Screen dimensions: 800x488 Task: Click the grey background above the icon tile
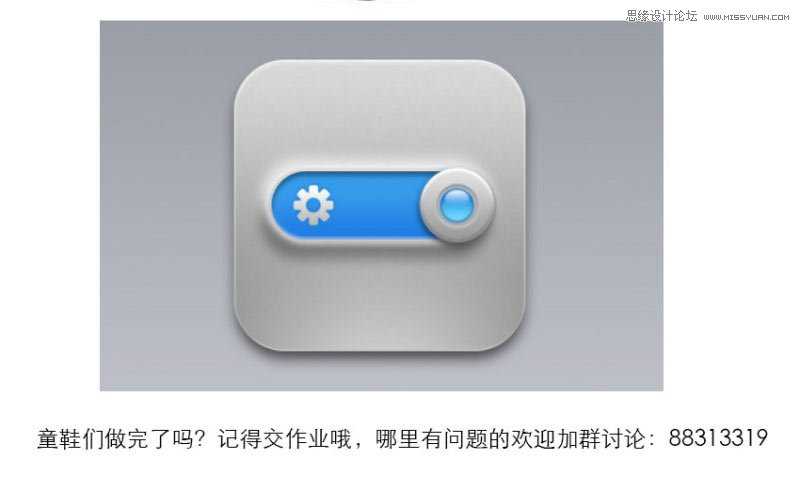[380, 40]
